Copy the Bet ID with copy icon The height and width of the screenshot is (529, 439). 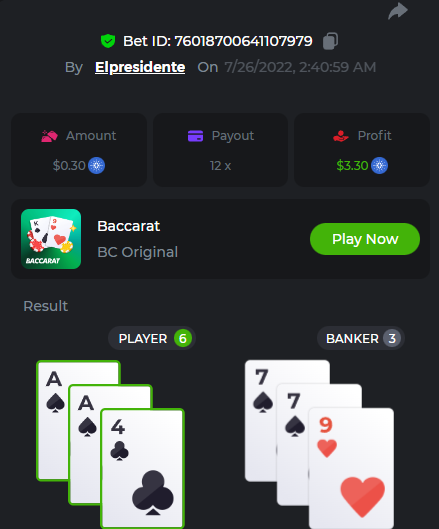(x=330, y=41)
